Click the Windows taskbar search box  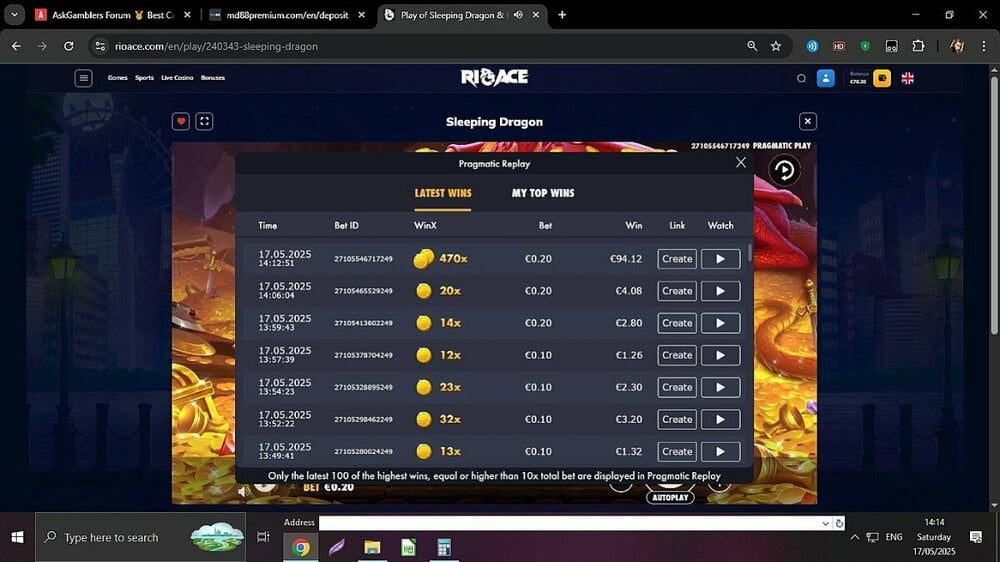coord(140,537)
